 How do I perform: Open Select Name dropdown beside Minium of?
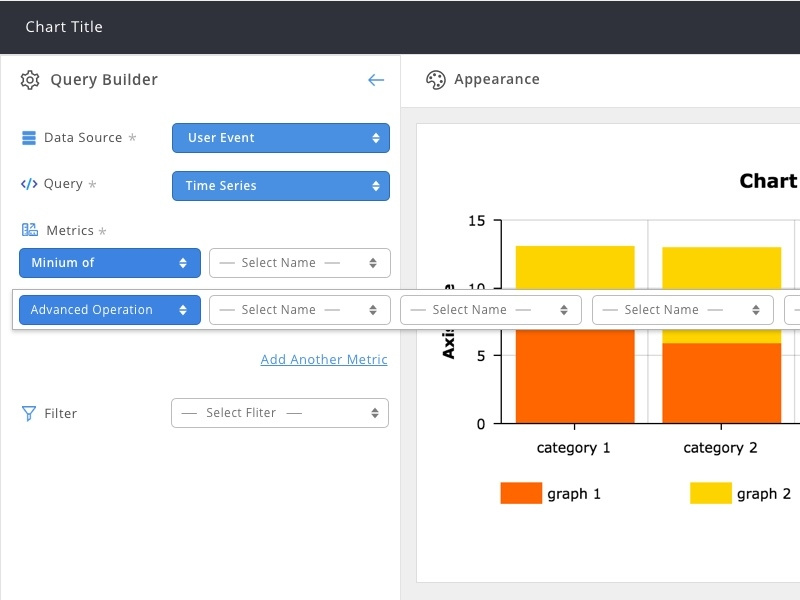[x=300, y=263]
